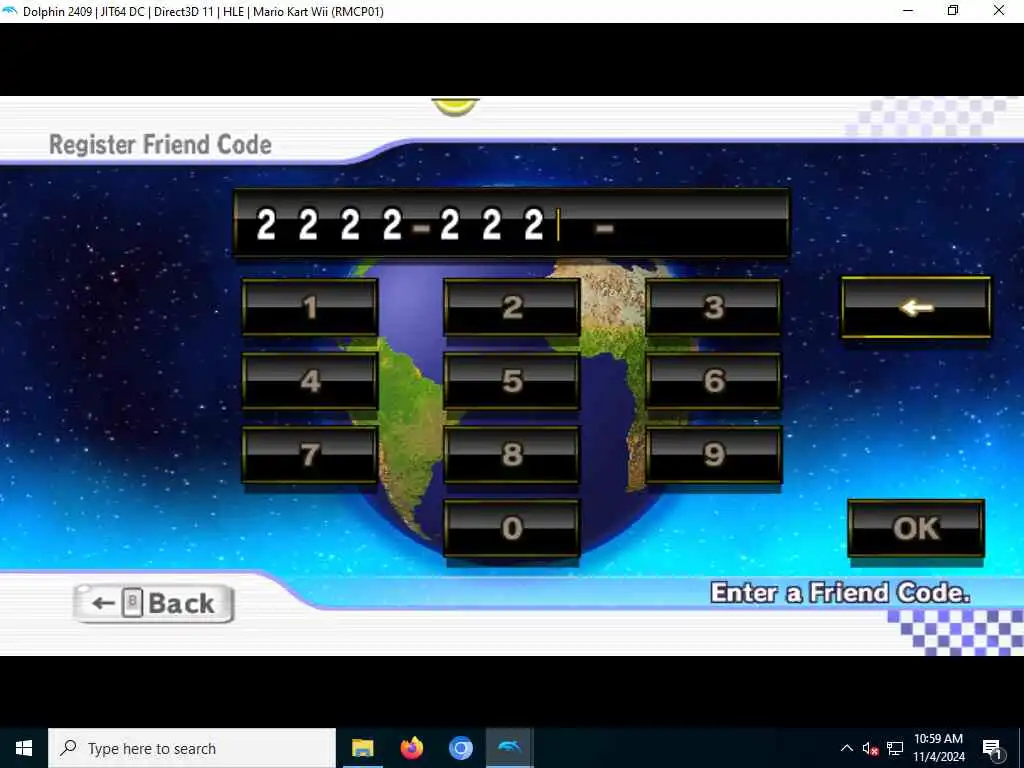Minimize the Dolphin window
This screenshot has width=1024, height=768.
908,11
